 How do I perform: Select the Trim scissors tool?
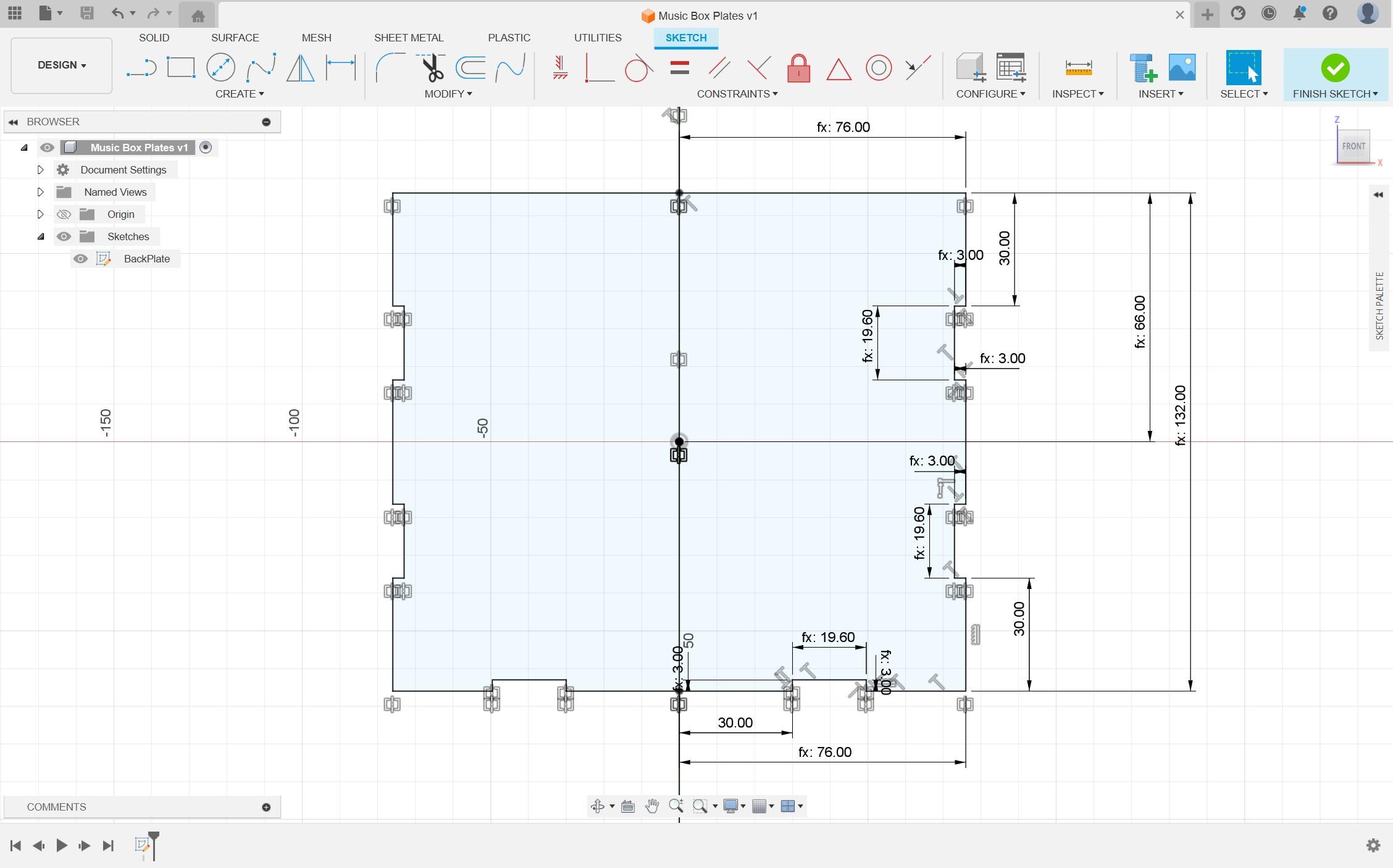click(x=432, y=68)
